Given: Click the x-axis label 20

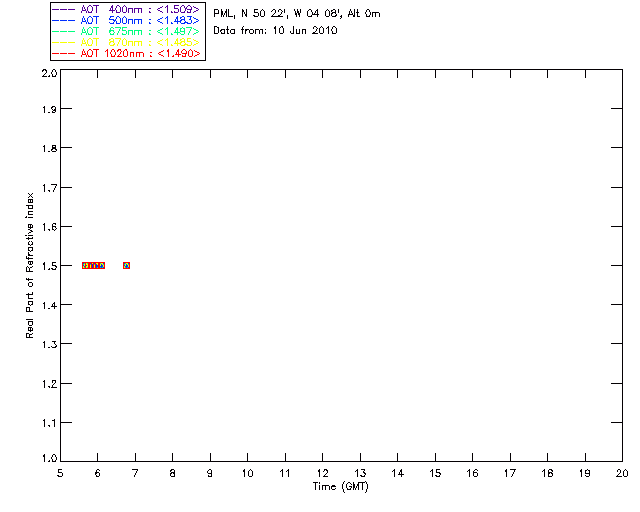Looking at the screenshot, I should (x=622, y=473).
